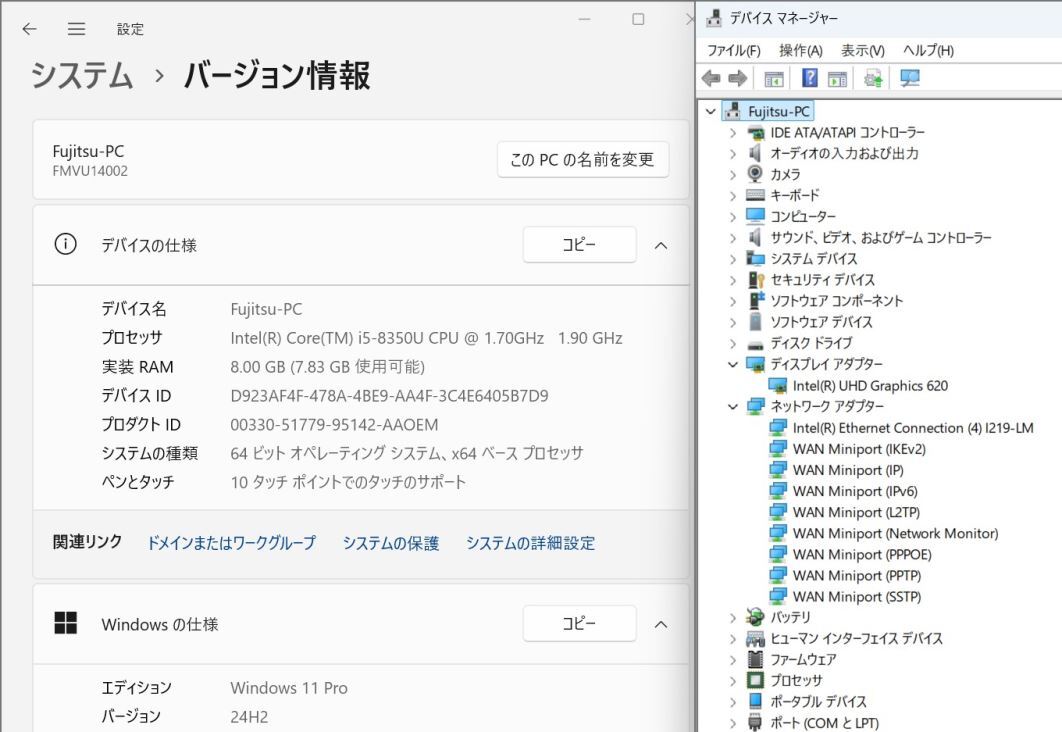Screen dimensions: 1062x732
Task: Click the security devices category icon
Action: tap(756, 280)
